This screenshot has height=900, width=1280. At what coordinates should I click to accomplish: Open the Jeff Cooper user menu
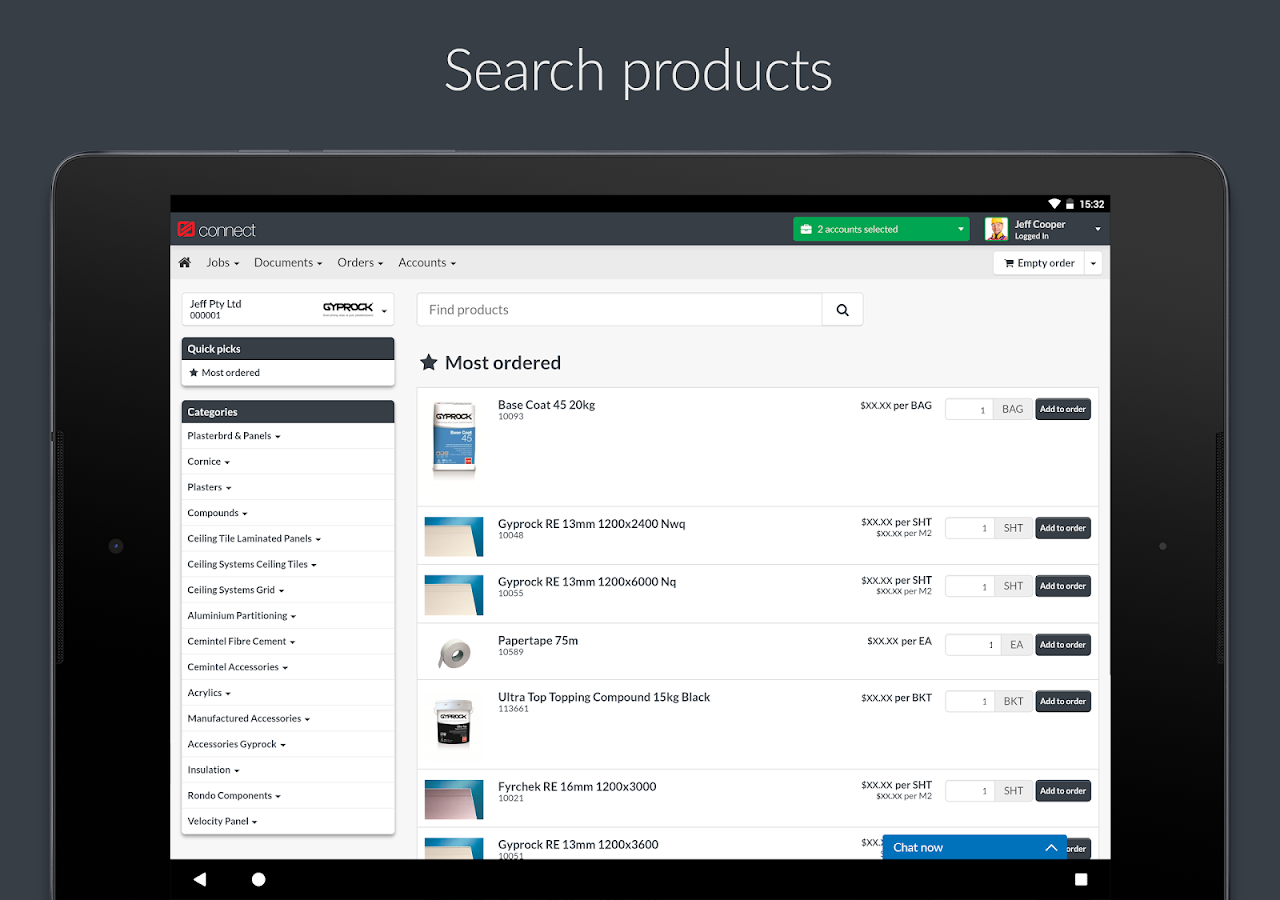point(1043,229)
